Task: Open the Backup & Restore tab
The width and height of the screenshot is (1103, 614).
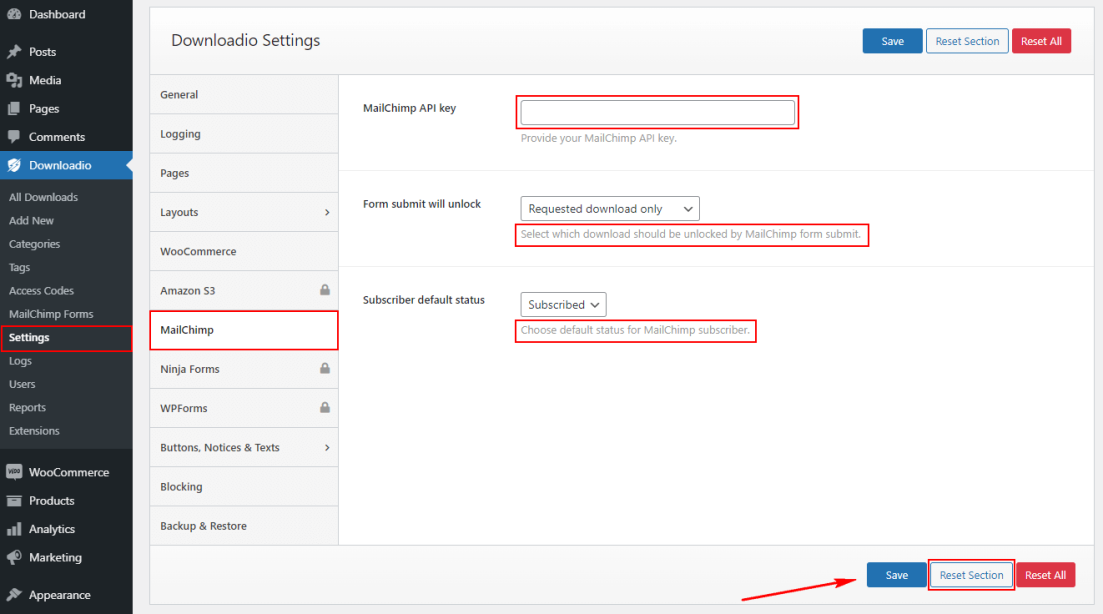Action: pyautogui.click(x=244, y=526)
